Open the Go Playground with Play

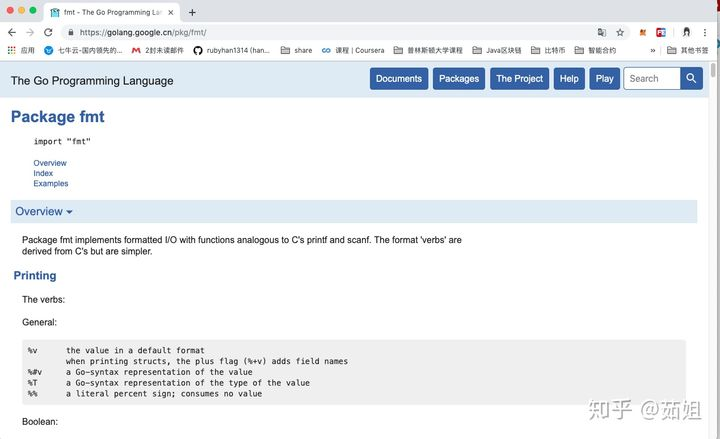(x=604, y=79)
